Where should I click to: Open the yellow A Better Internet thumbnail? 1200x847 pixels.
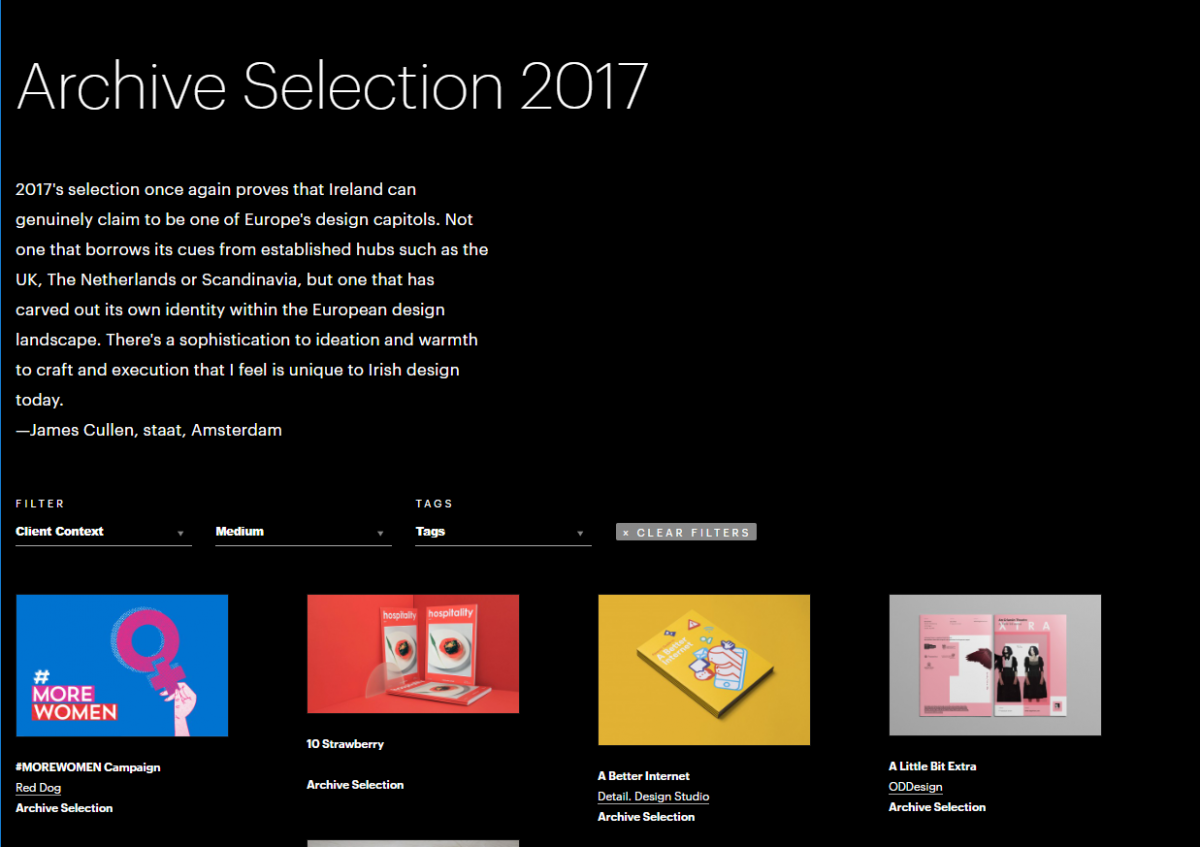click(x=704, y=670)
